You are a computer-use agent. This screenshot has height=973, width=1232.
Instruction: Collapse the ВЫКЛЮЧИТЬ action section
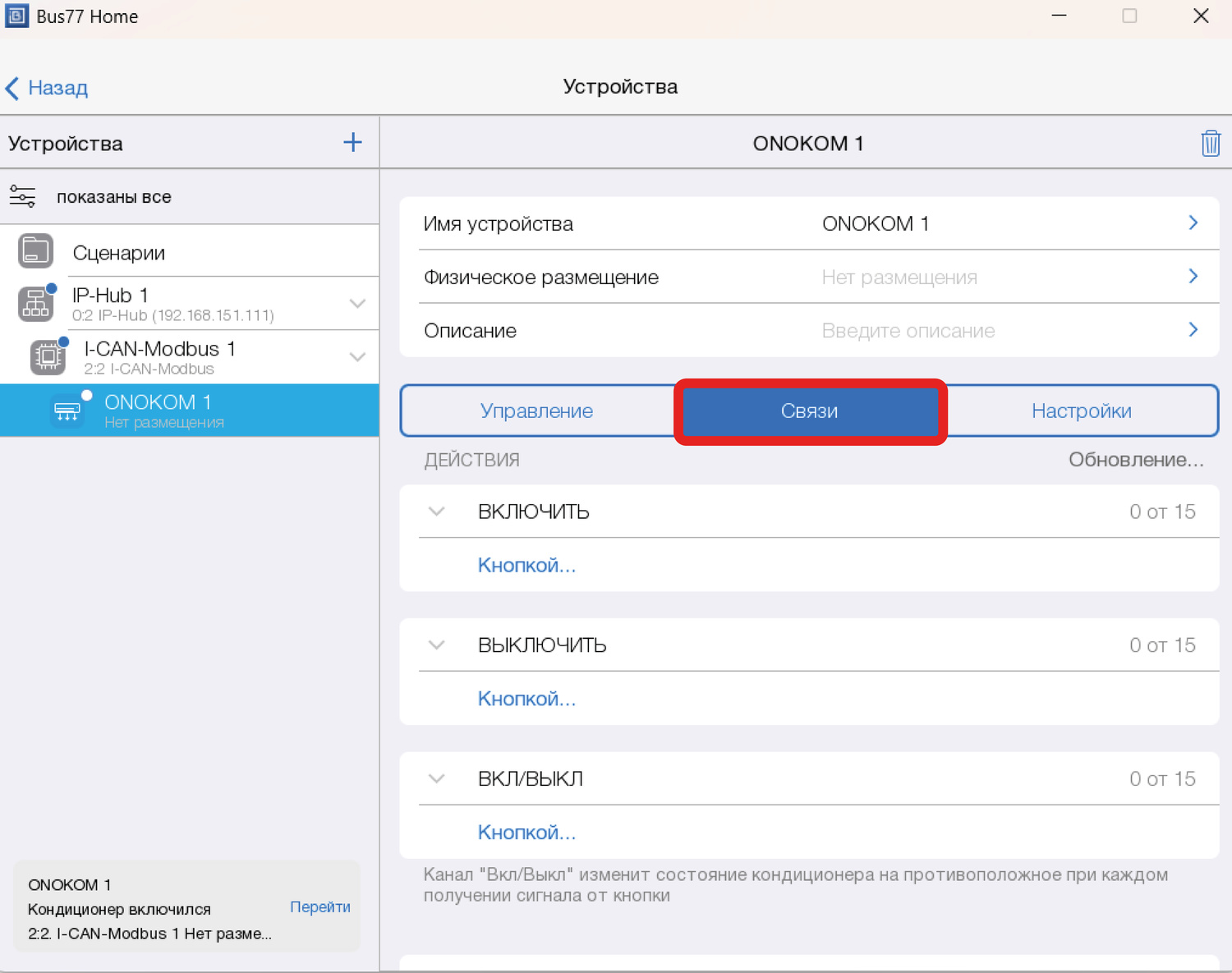pos(437,645)
